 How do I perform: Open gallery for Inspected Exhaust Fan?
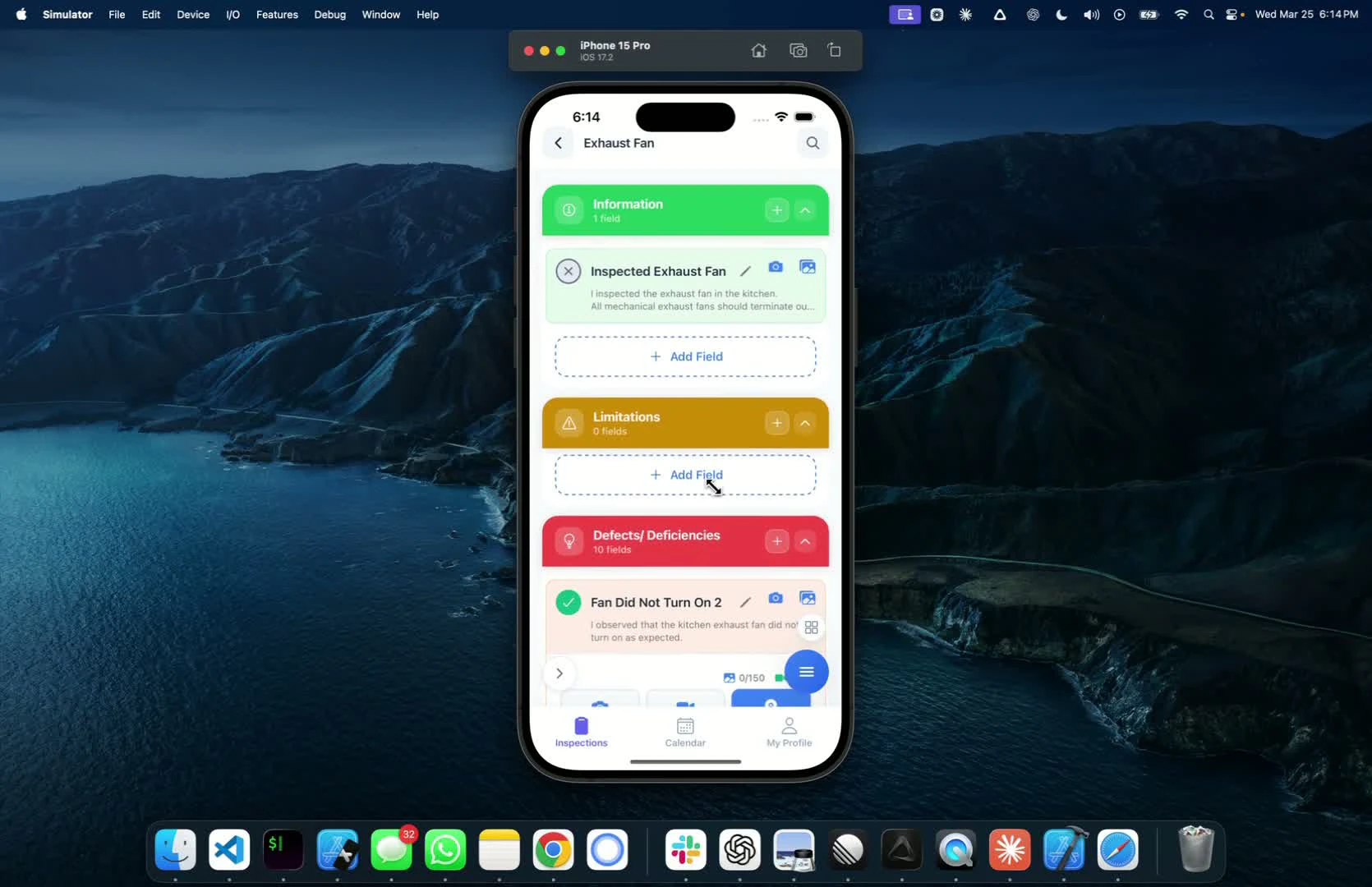pyautogui.click(x=808, y=267)
